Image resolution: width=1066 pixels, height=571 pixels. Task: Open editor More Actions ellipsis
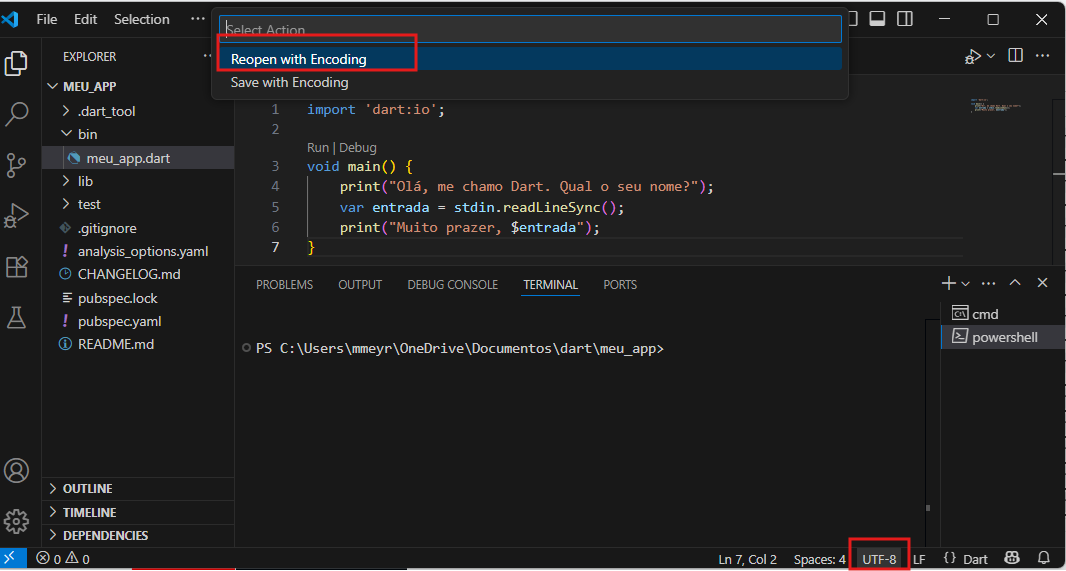(x=1044, y=55)
